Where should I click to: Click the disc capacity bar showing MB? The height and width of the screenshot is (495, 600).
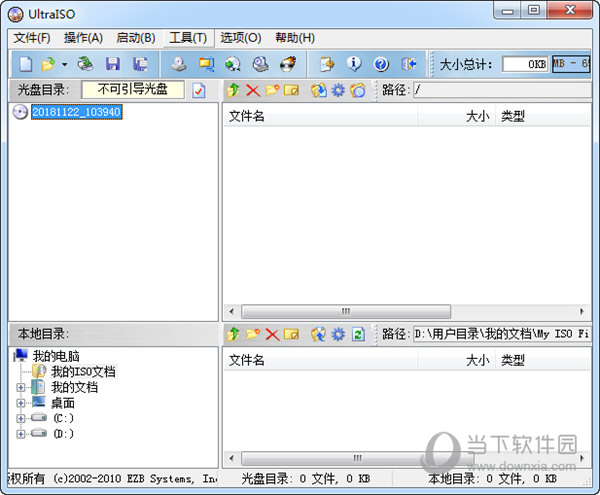(x=571, y=64)
